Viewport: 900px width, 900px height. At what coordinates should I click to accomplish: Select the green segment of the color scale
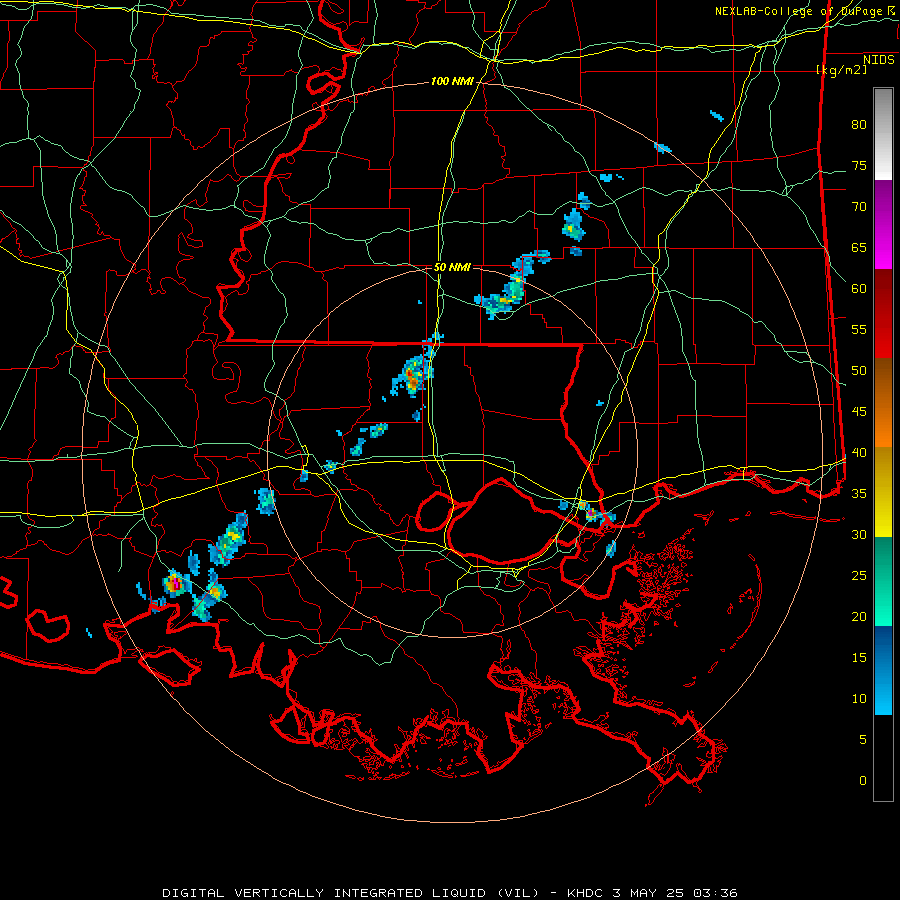[x=883, y=581]
